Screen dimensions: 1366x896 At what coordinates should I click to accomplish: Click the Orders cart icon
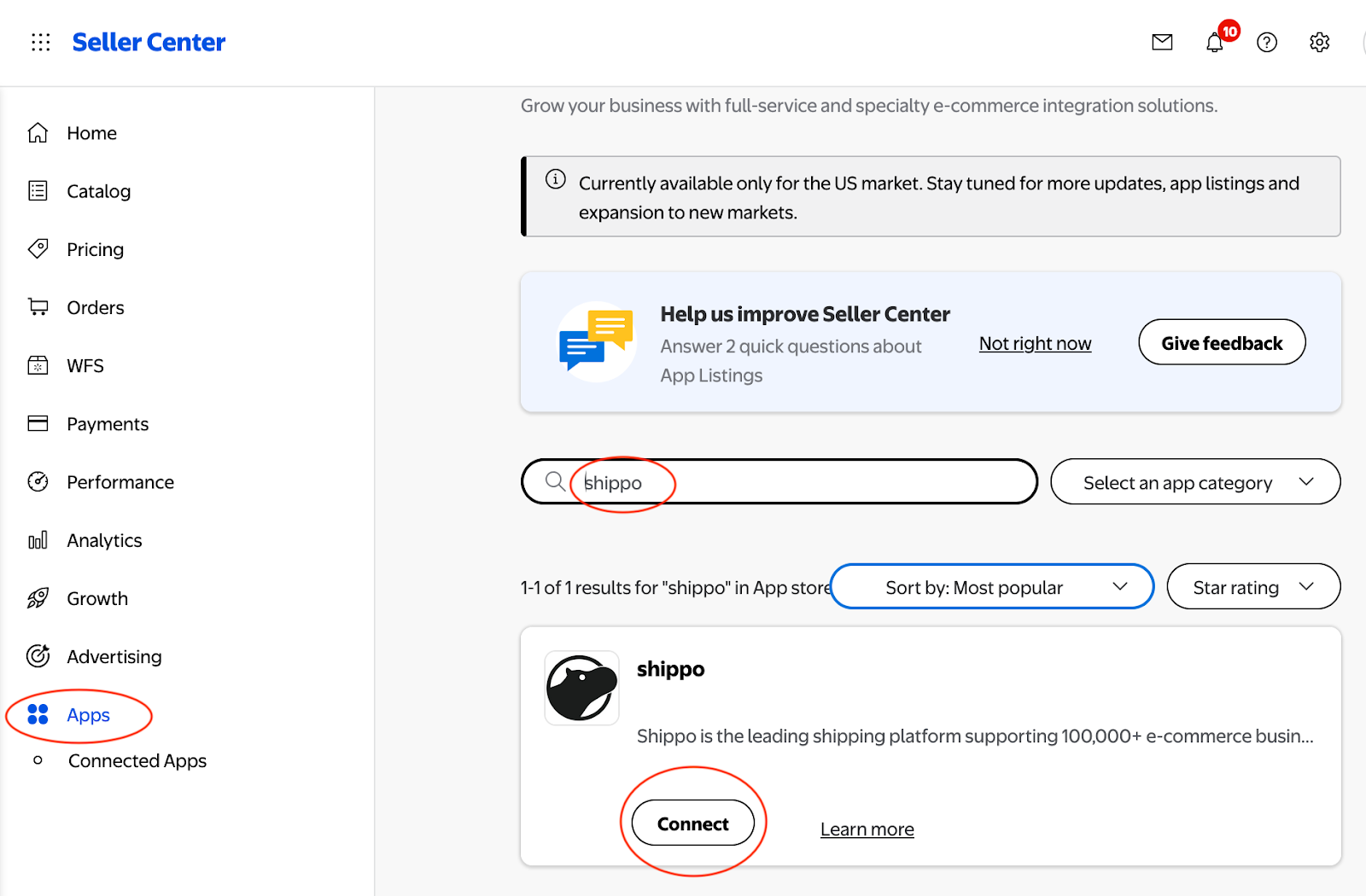point(38,306)
